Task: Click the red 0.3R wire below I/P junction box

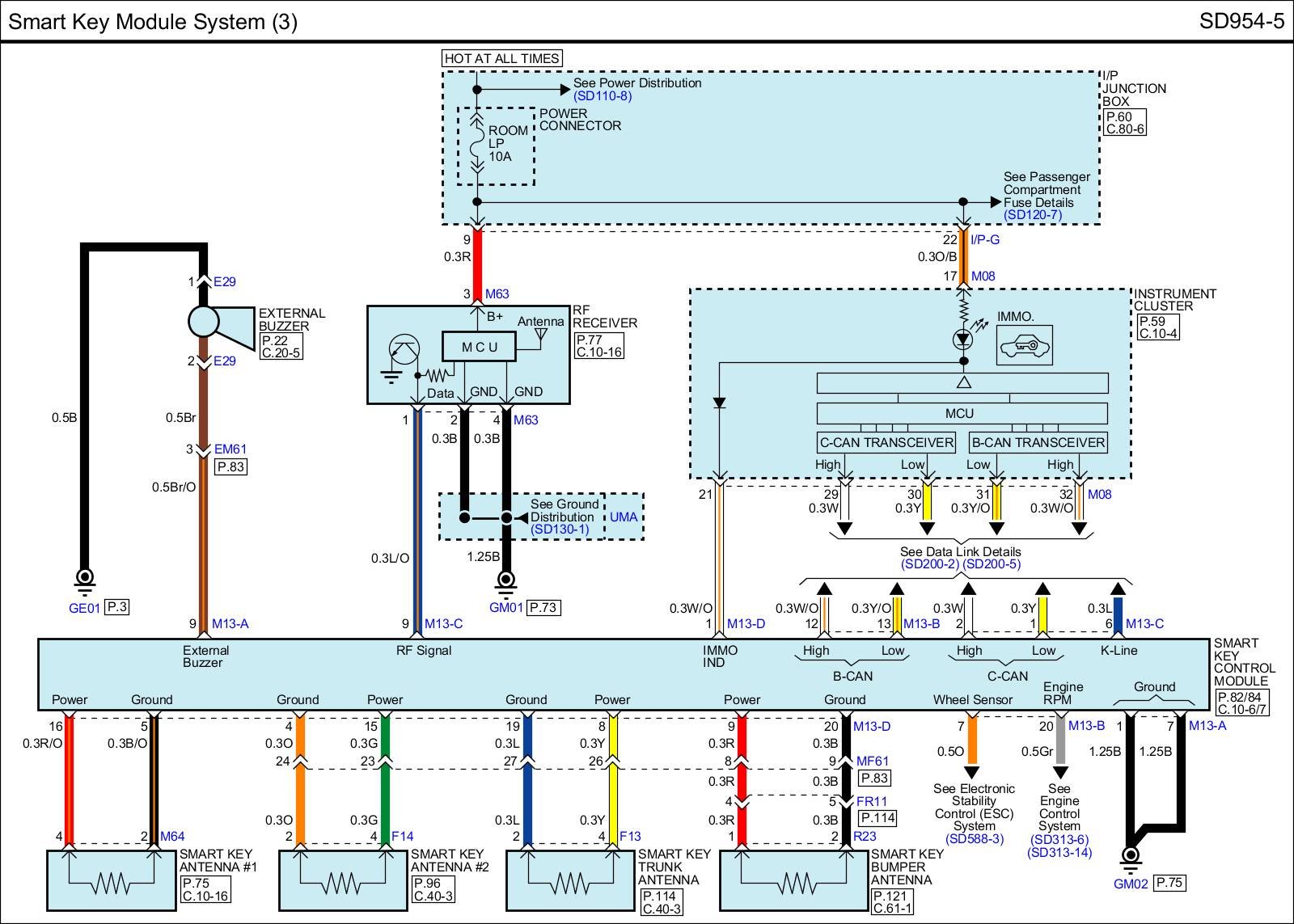Action: click(477, 257)
